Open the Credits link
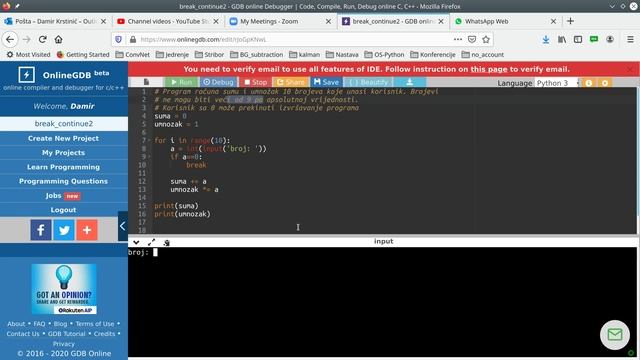 click(104, 334)
